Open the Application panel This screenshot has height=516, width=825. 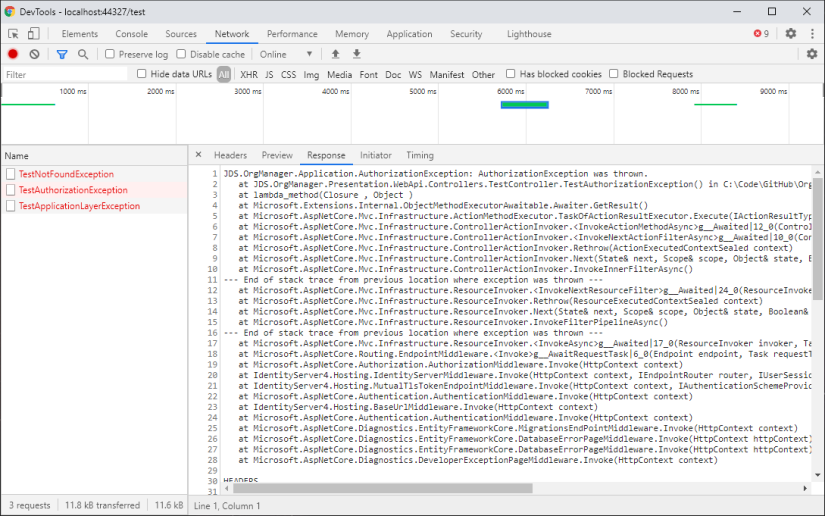(409, 34)
